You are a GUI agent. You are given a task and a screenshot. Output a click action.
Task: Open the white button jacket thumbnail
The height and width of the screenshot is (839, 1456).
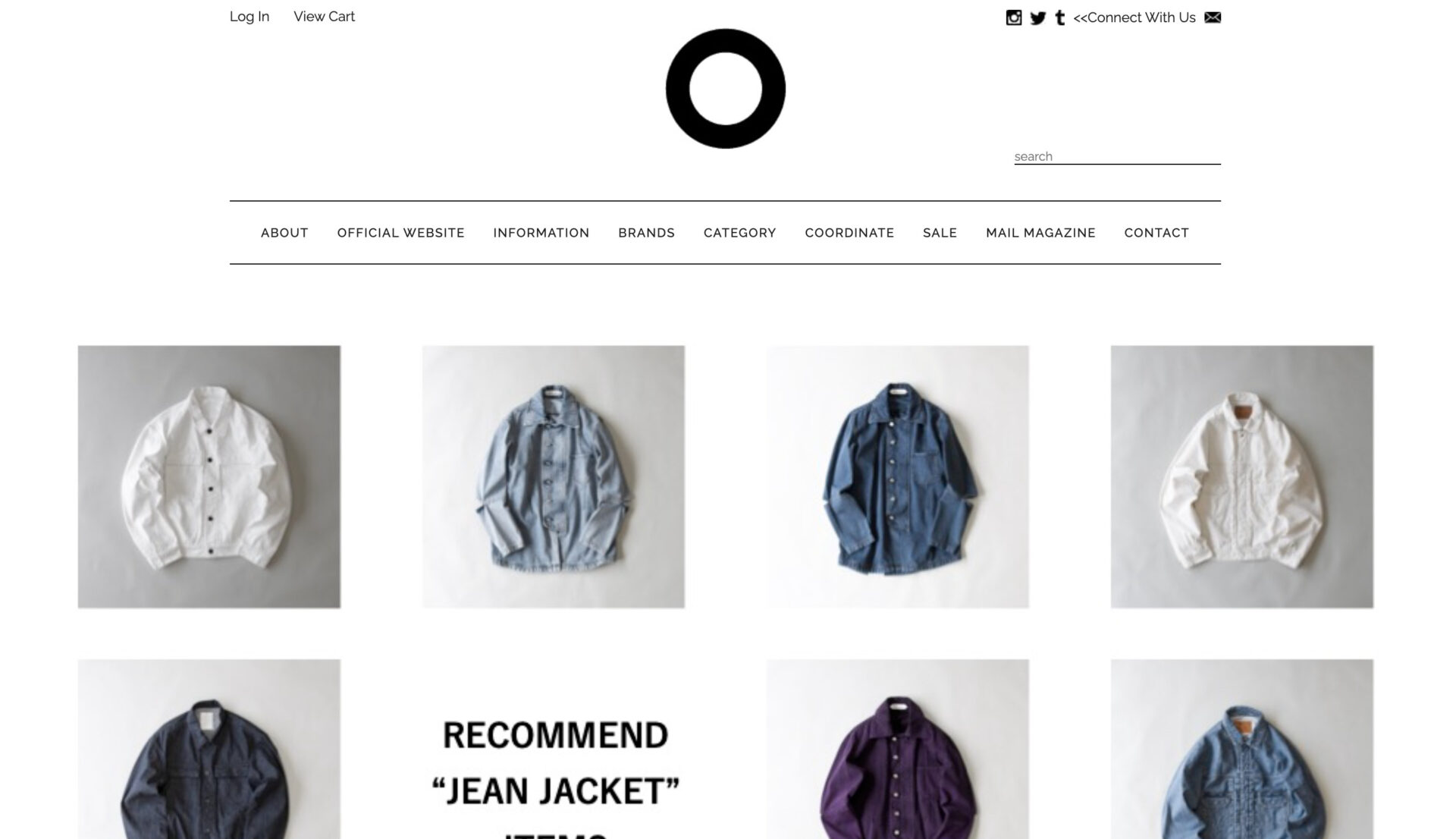(209, 476)
